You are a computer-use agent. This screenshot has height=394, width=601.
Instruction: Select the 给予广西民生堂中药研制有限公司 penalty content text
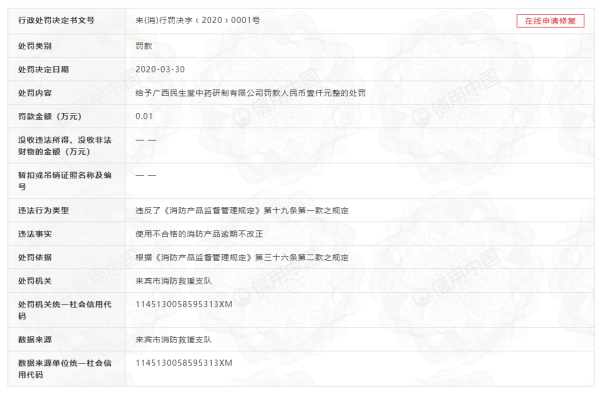[250, 93]
